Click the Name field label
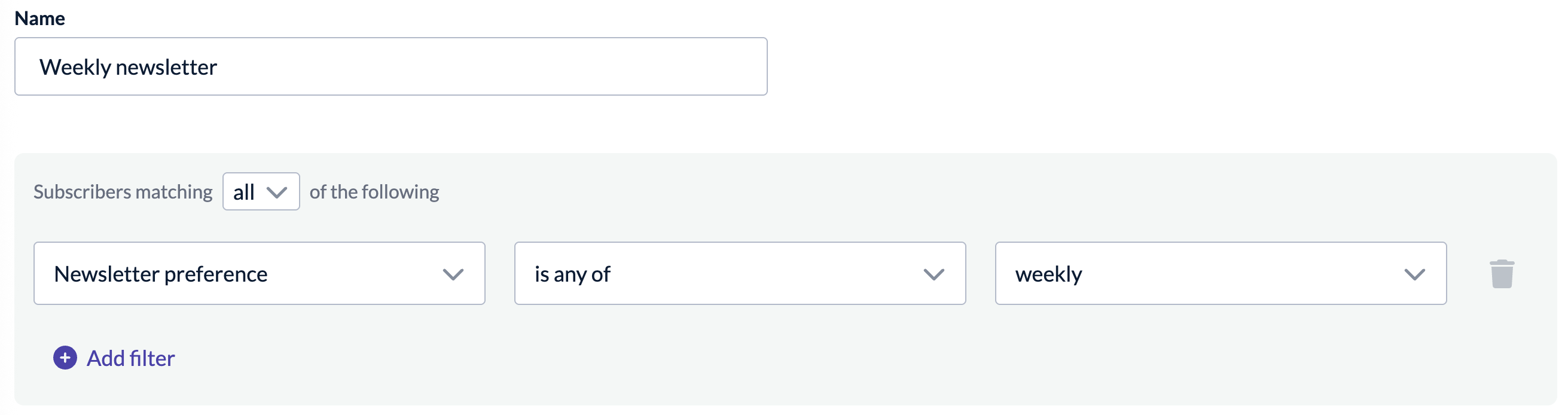1568x415 pixels. tap(39, 19)
